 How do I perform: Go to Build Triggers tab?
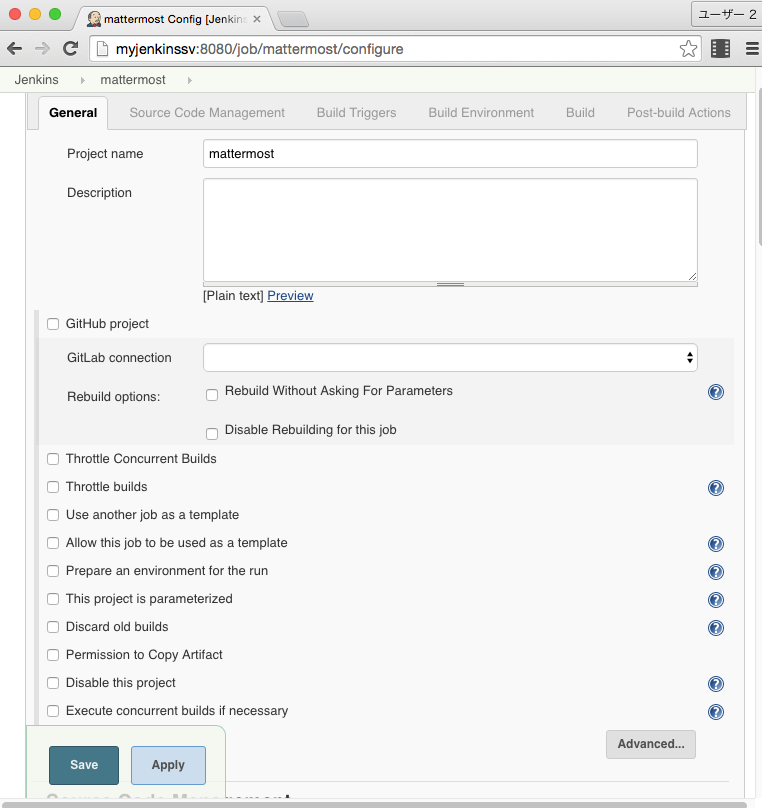(x=356, y=113)
